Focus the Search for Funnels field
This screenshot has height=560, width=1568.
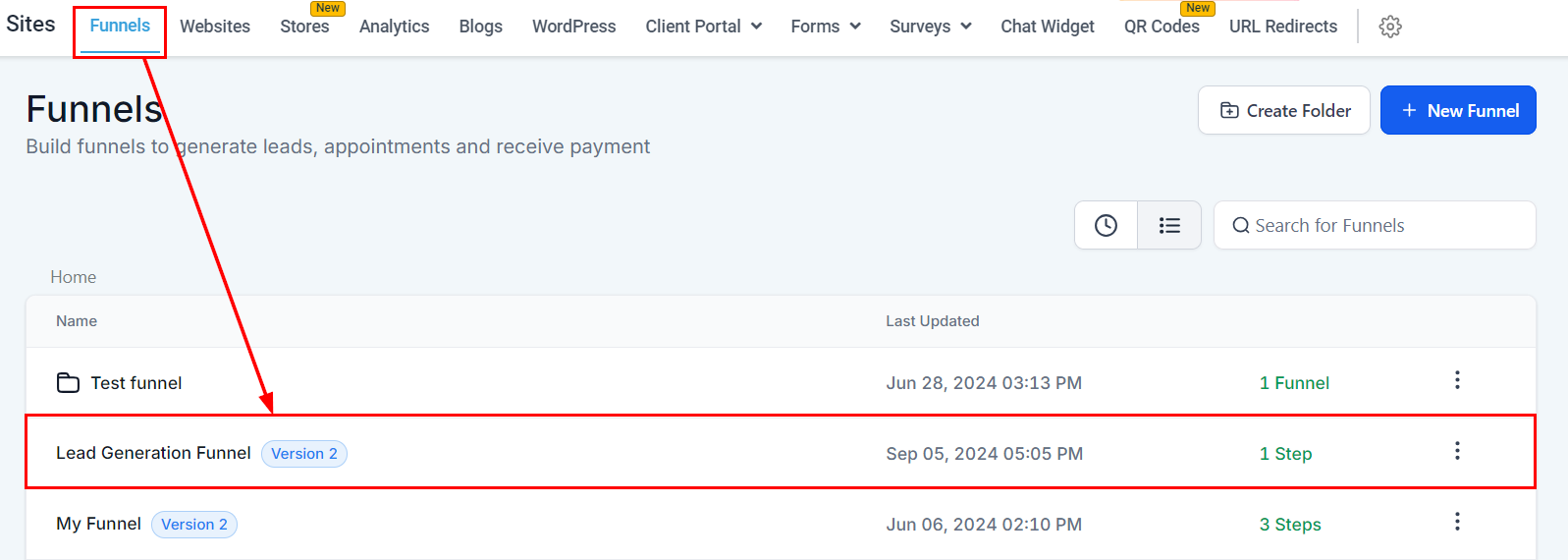pyautogui.click(x=1375, y=225)
